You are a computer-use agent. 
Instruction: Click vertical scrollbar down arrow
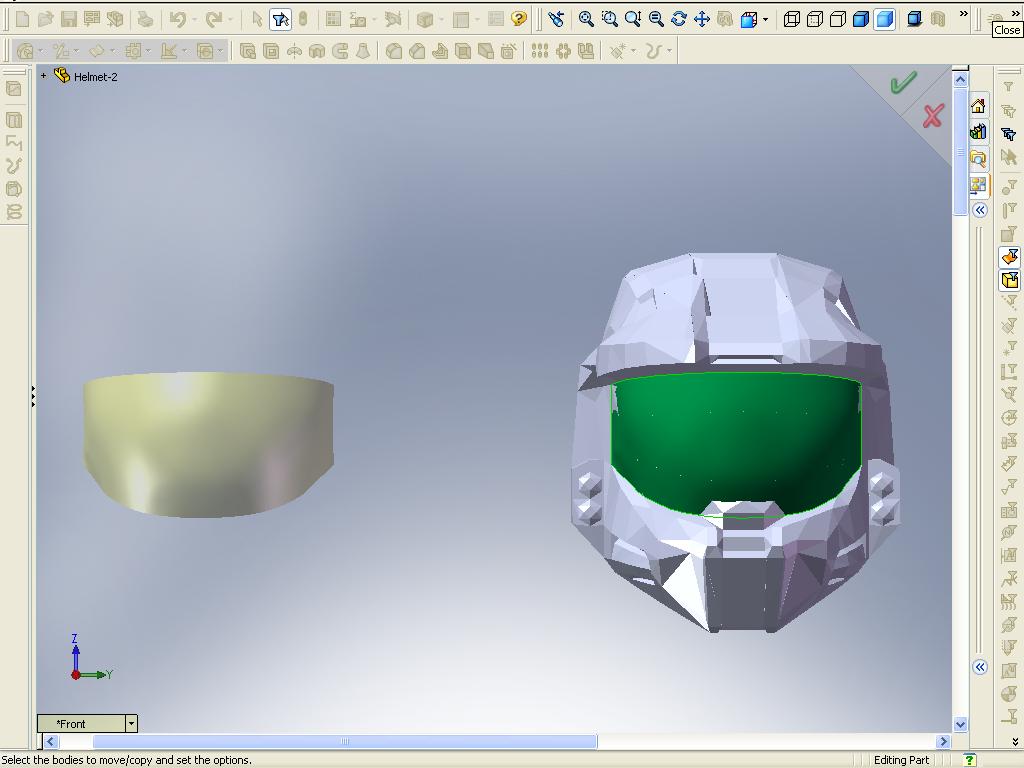click(960, 724)
